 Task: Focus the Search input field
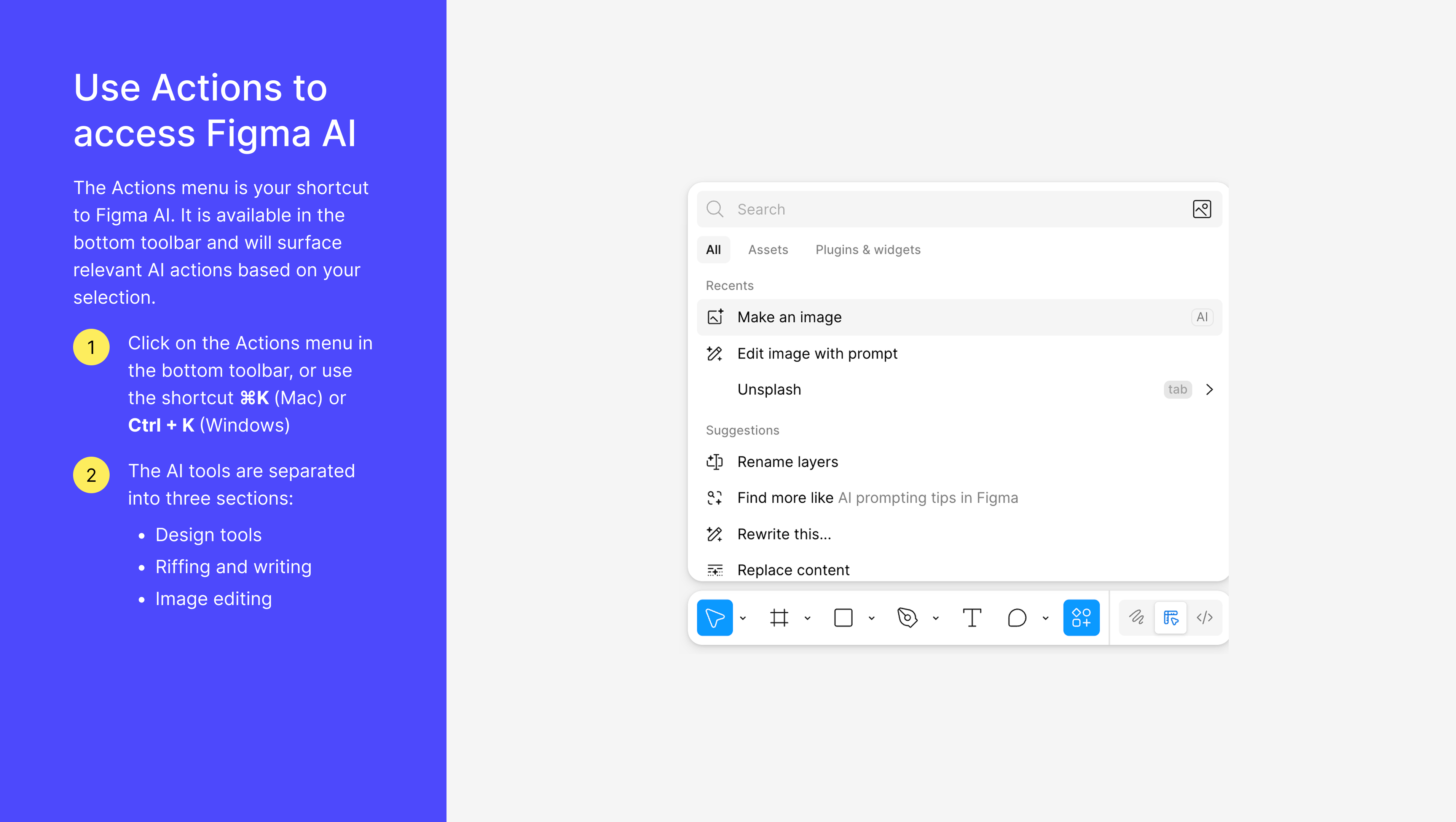click(959, 209)
